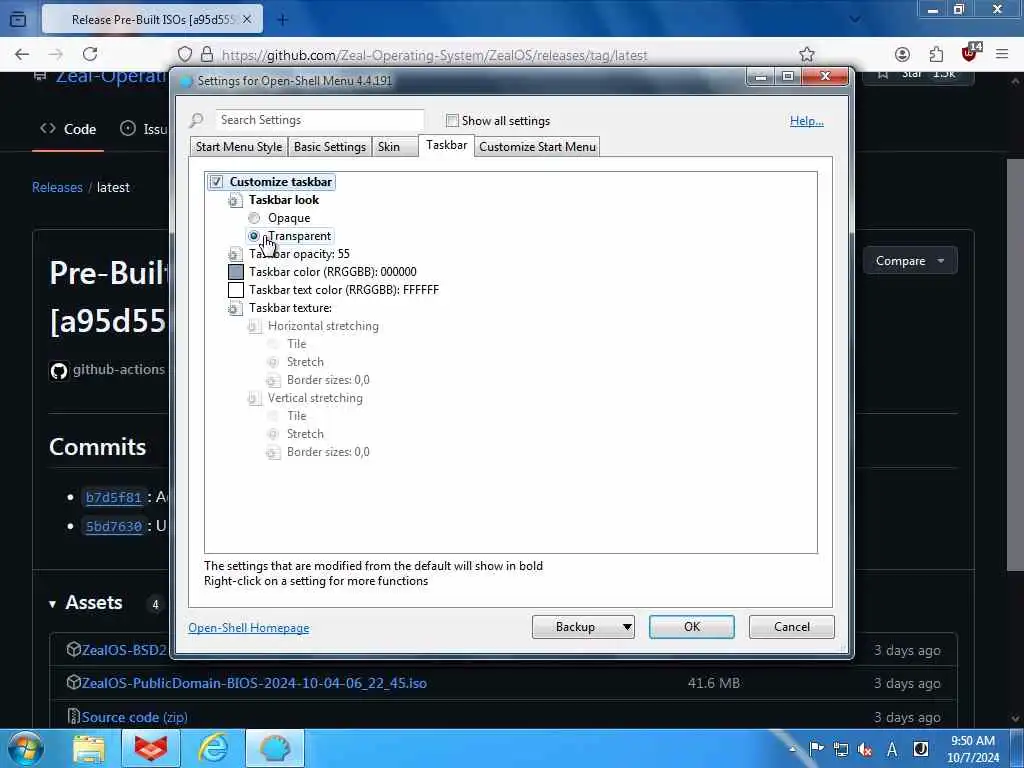Open the tracking protection shield icon
1024x768 pixels.
[185, 54]
